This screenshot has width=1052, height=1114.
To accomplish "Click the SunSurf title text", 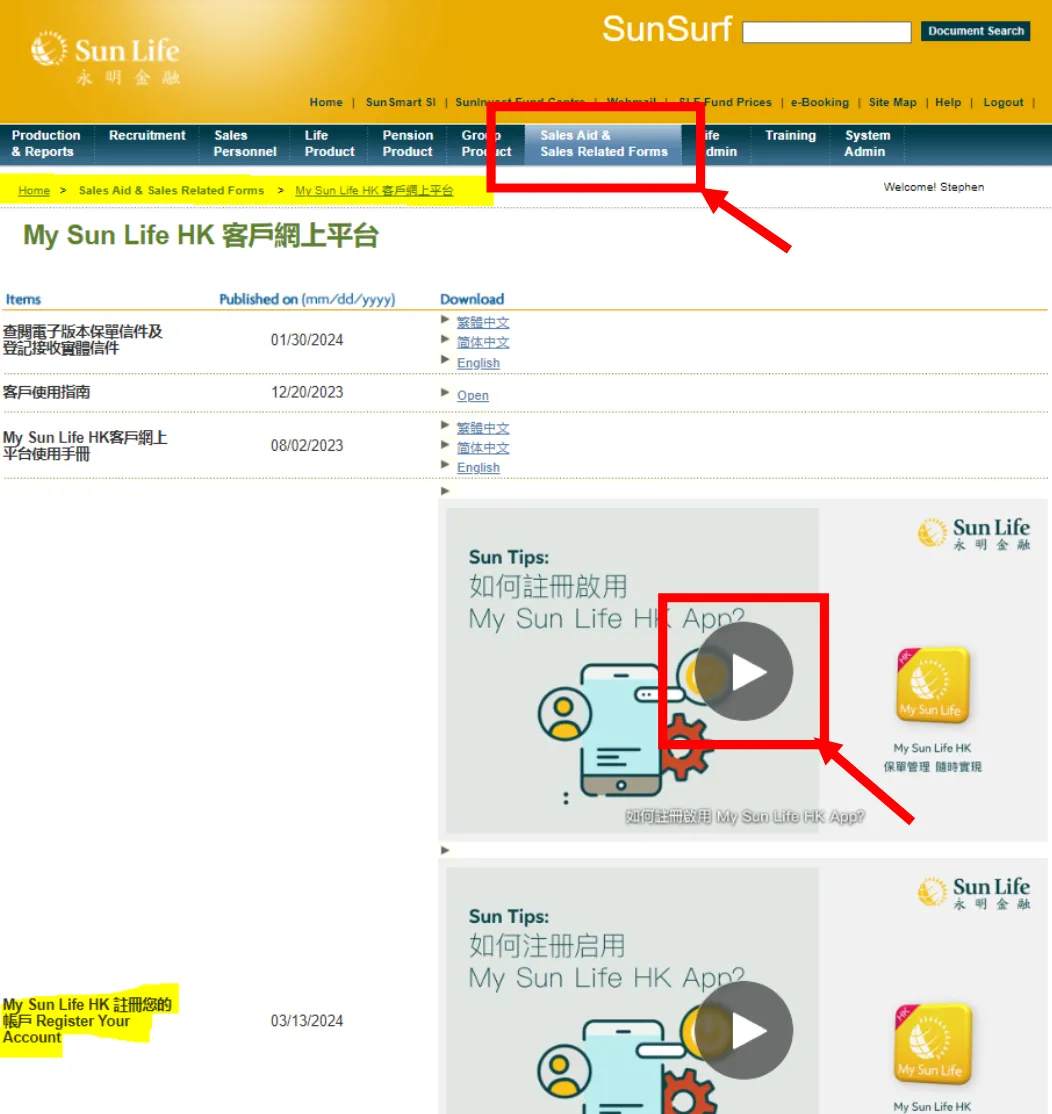I will [x=666, y=29].
